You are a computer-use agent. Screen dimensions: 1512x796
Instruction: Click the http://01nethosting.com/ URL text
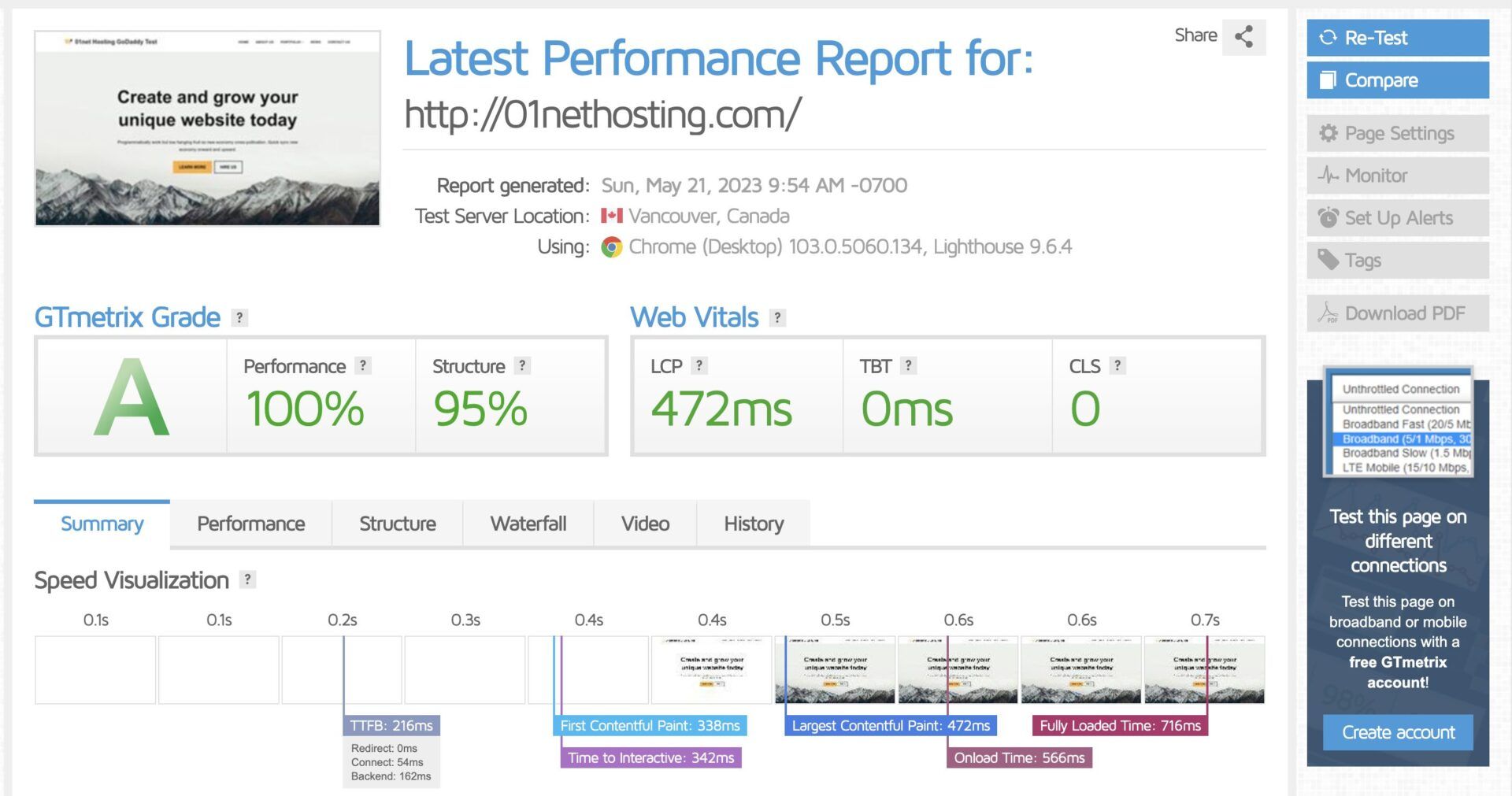(603, 114)
